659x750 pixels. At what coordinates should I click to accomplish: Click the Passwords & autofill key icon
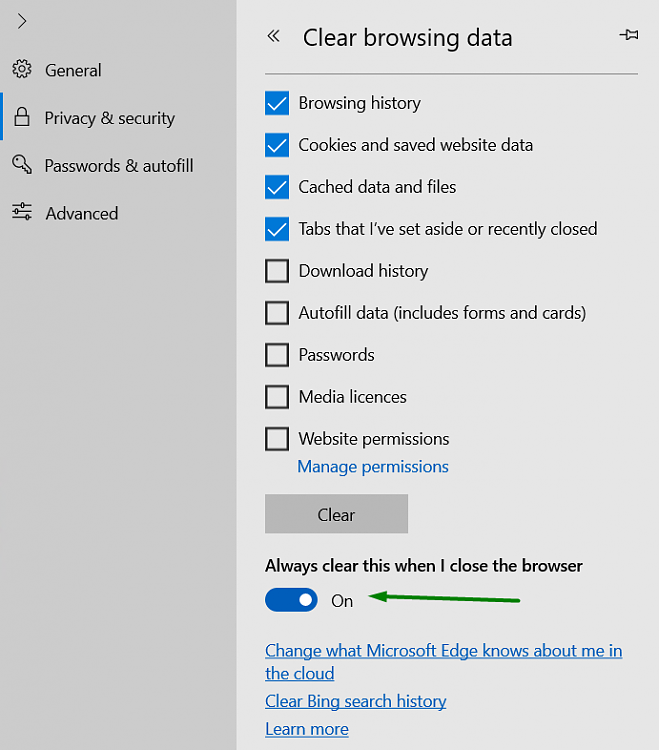coord(22,165)
